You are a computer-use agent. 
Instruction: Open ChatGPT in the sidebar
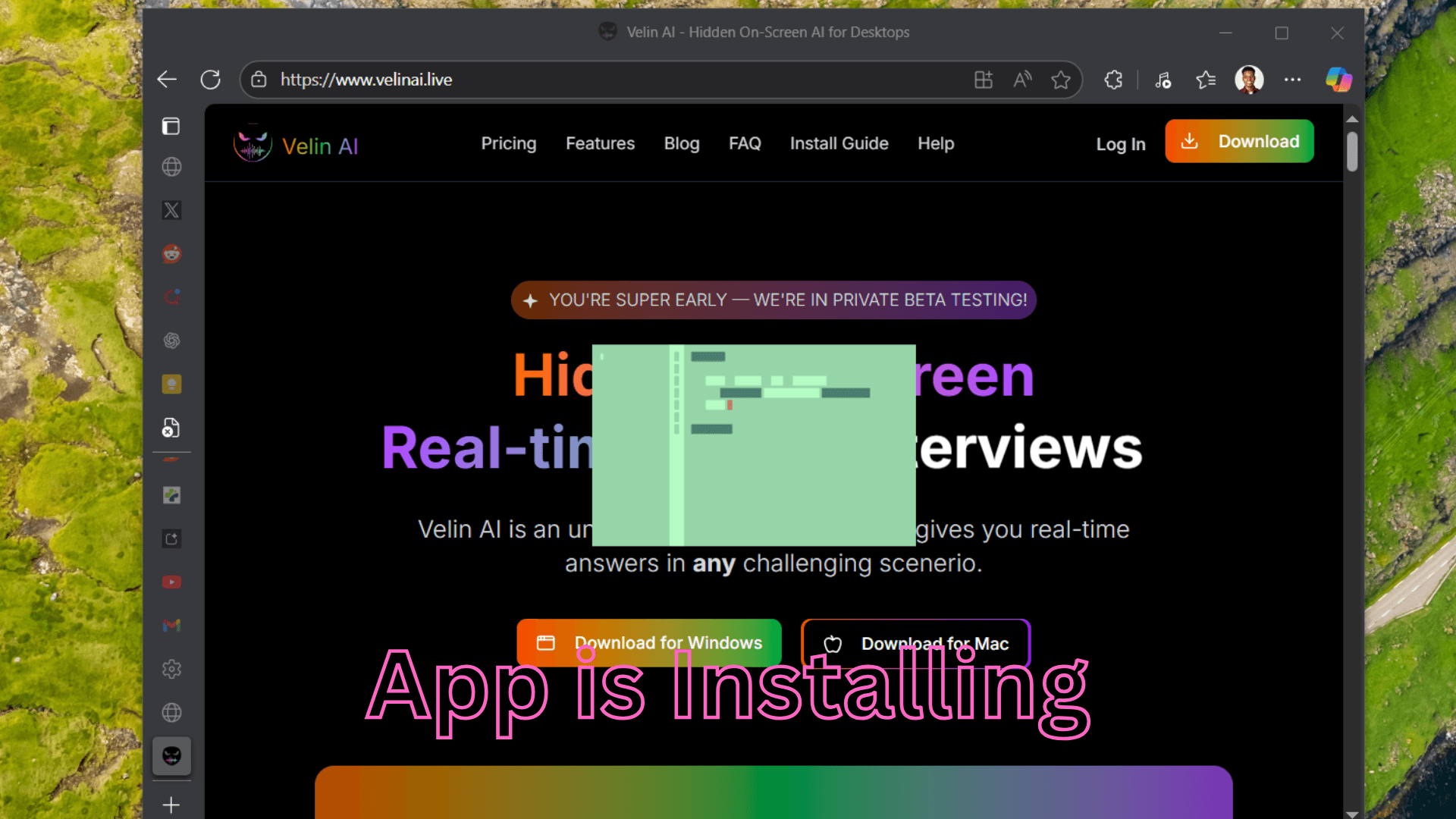[171, 340]
